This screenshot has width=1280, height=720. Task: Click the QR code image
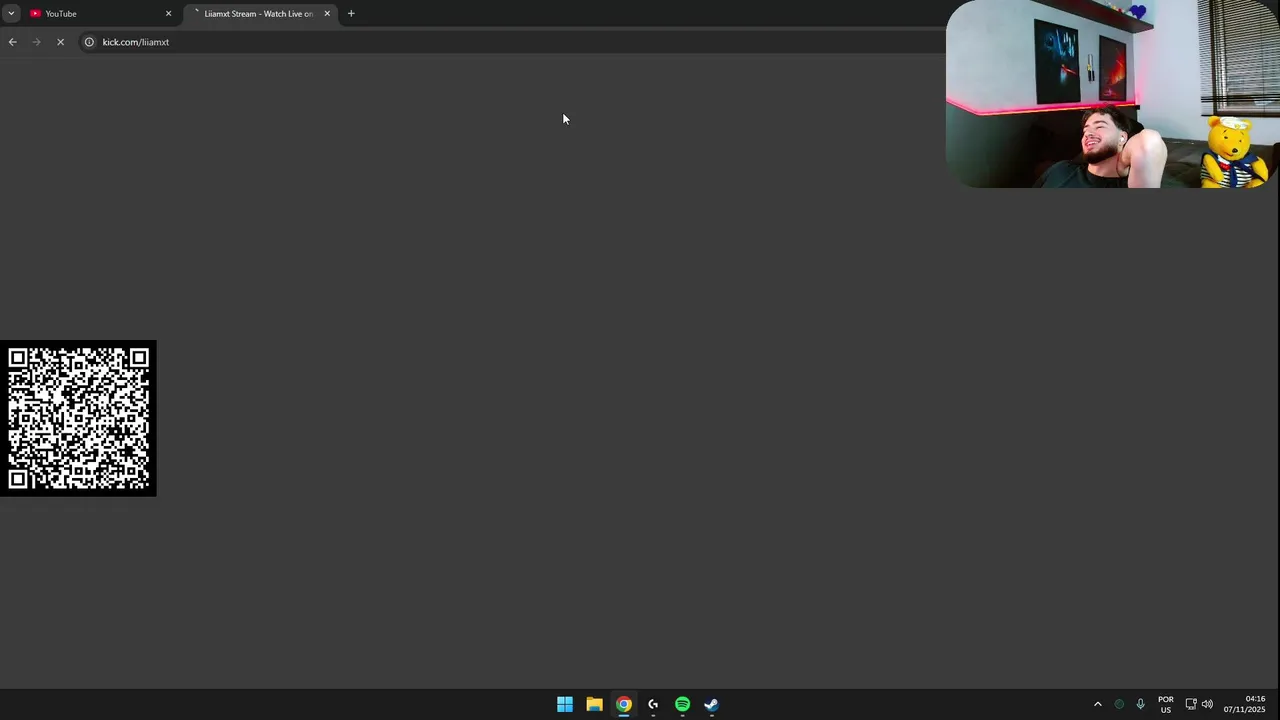(x=78, y=418)
